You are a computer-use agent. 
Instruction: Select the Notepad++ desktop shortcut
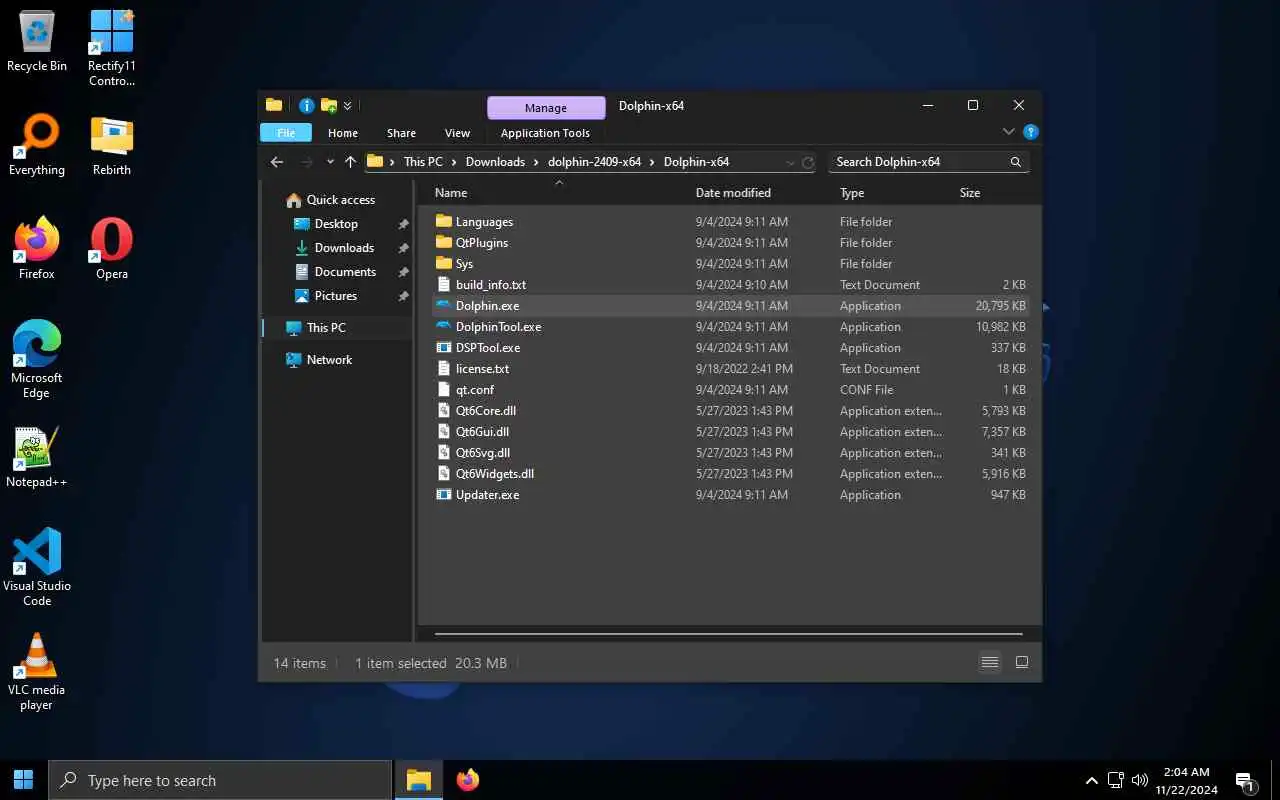(37, 458)
